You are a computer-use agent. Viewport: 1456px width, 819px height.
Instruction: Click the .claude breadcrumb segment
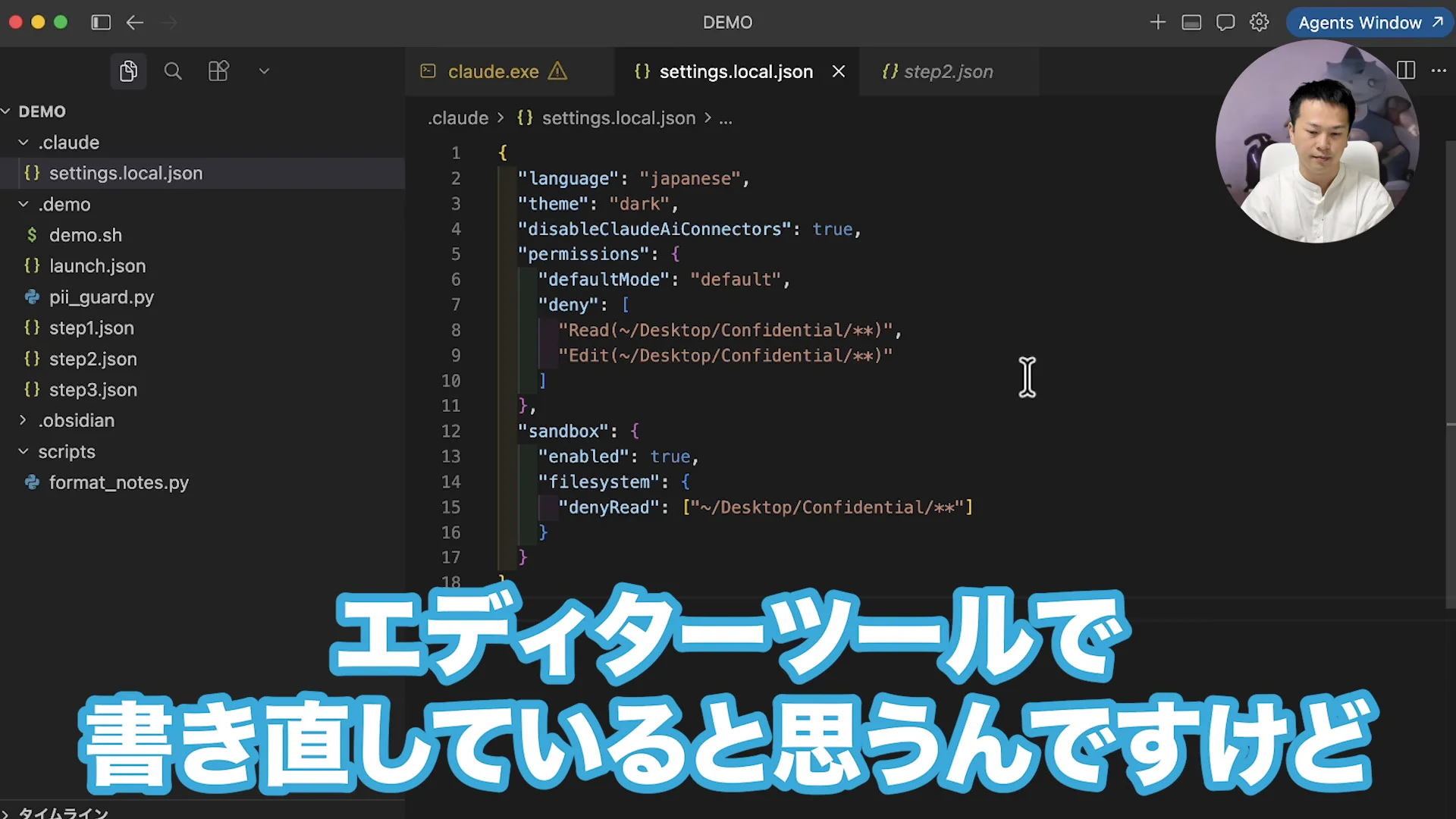pos(458,118)
